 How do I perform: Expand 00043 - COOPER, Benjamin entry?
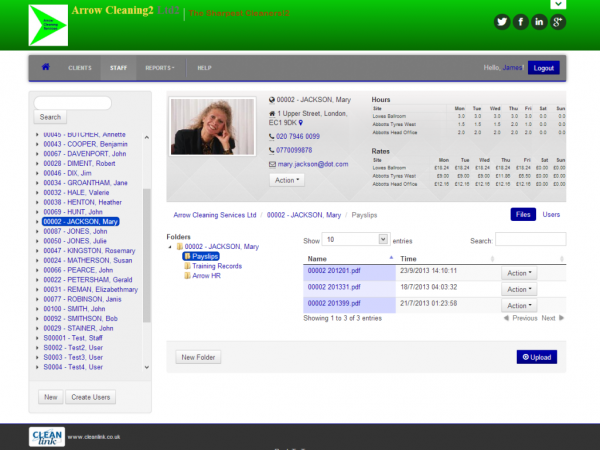(37, 144)
